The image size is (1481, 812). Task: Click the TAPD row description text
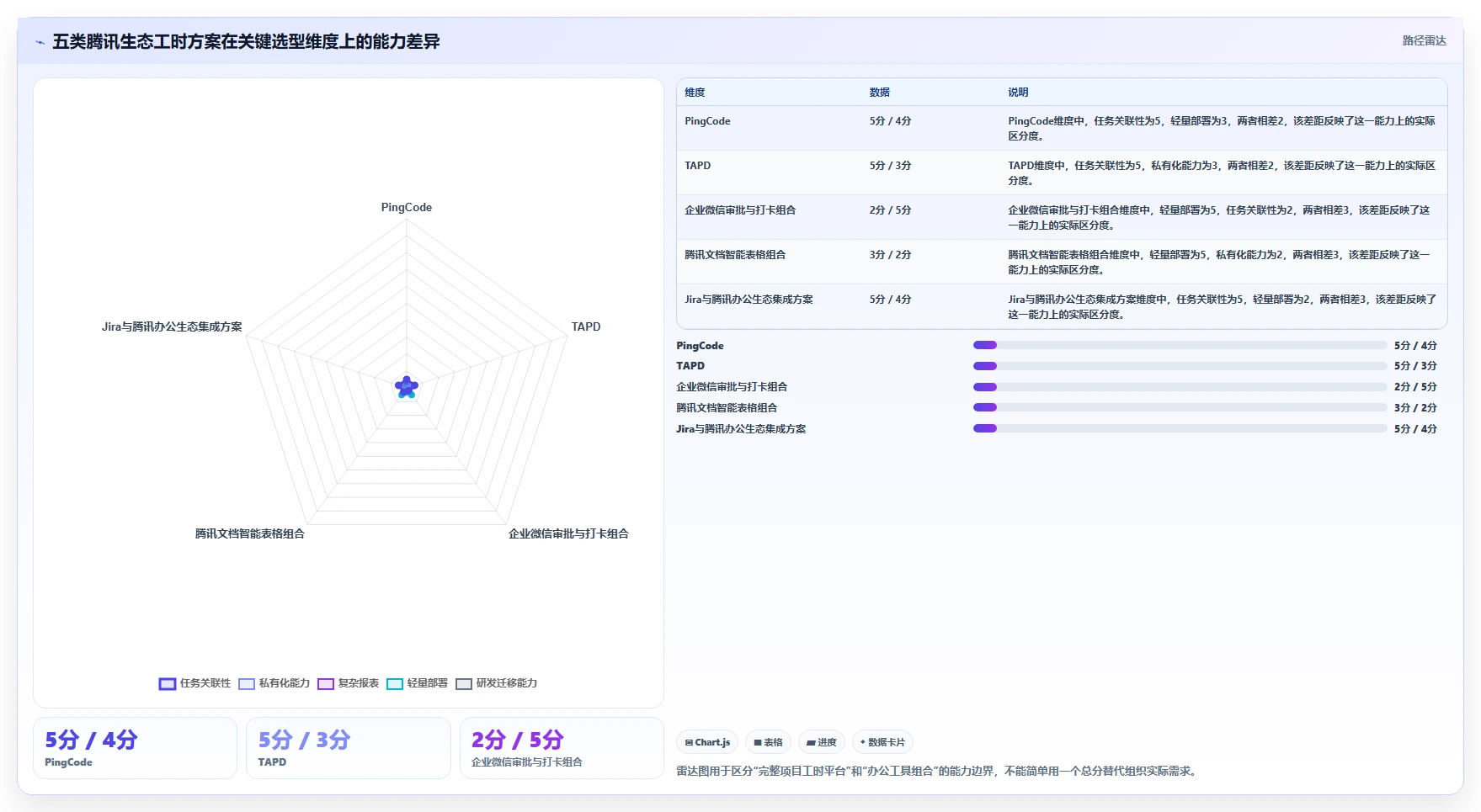[1222, 173]
